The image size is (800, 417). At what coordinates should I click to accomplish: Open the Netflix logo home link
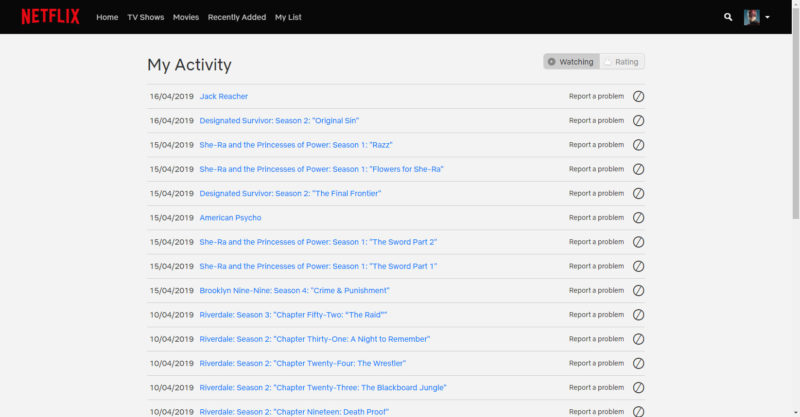[51, 17]
